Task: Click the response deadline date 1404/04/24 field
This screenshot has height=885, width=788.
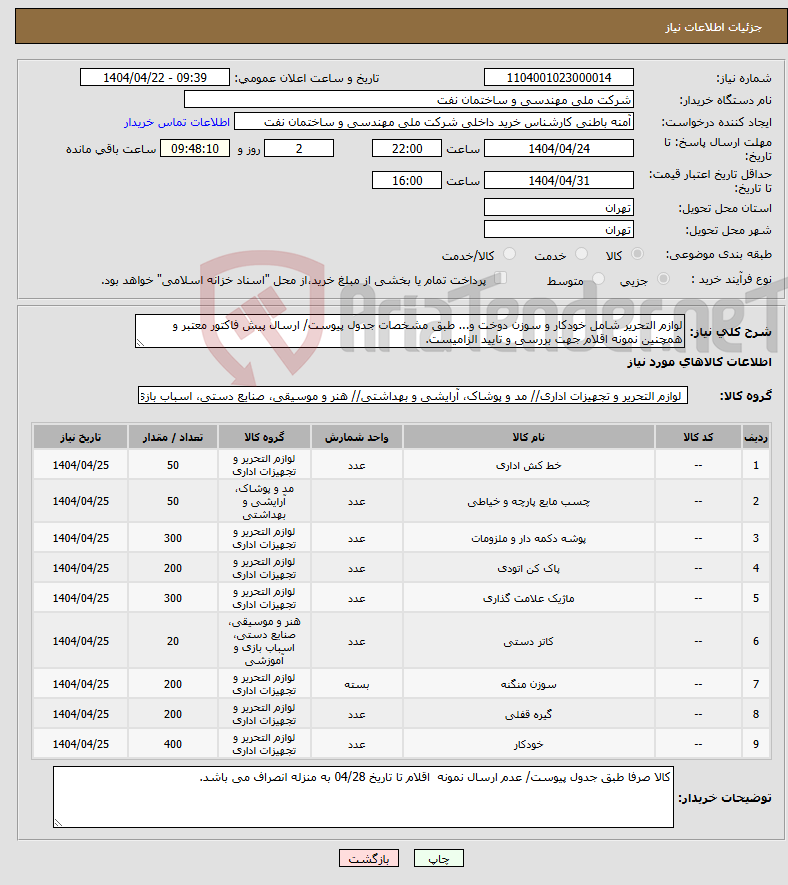Action: point(559,148)
